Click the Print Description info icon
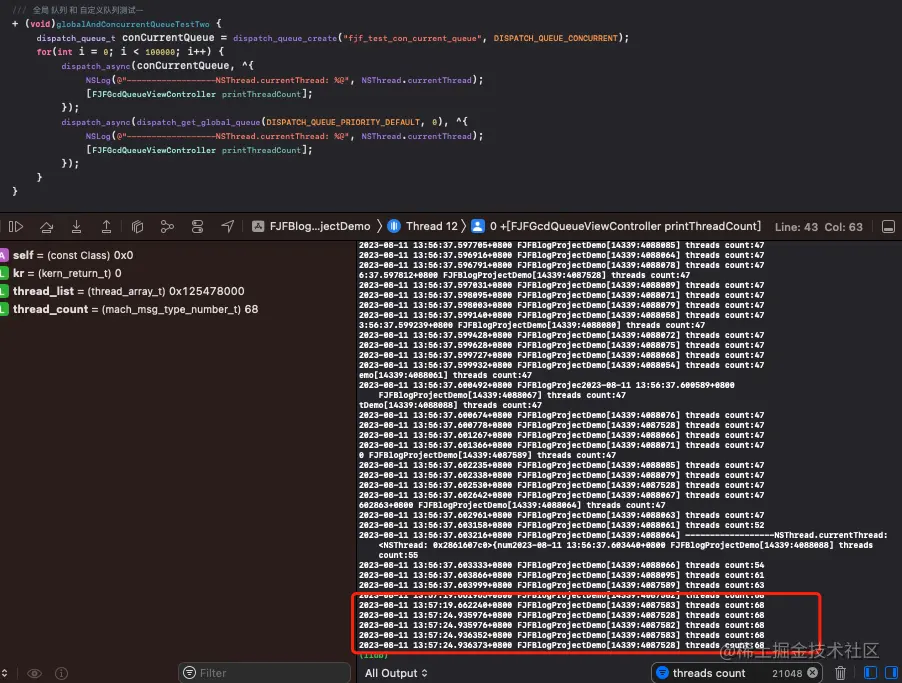Screen dimensions: 902x683 [x=62, y=673]
